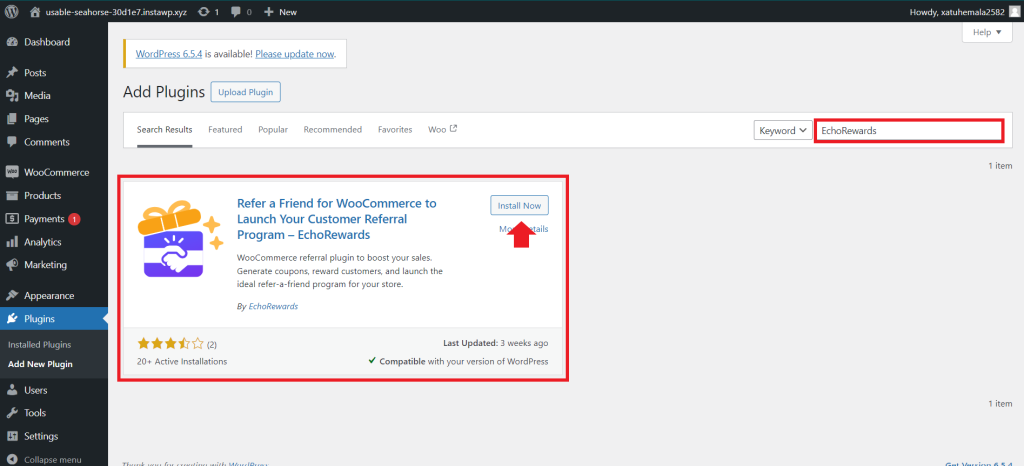This screenshot has width=1024, height=466.
Task: Open Add New Plugin submenu item
Action: click(40, 364)
